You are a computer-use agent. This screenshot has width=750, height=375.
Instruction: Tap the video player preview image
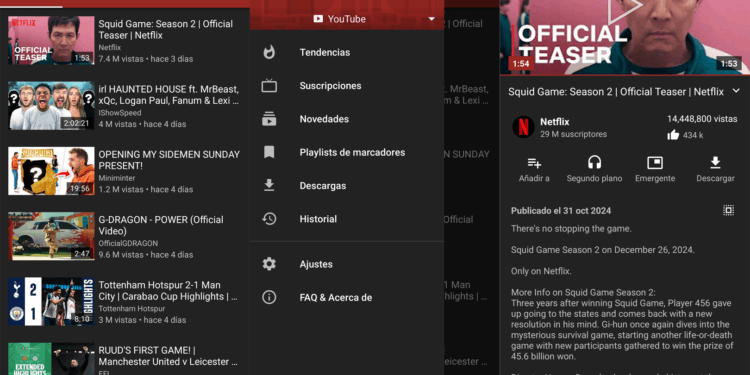[x=625, y=37]
